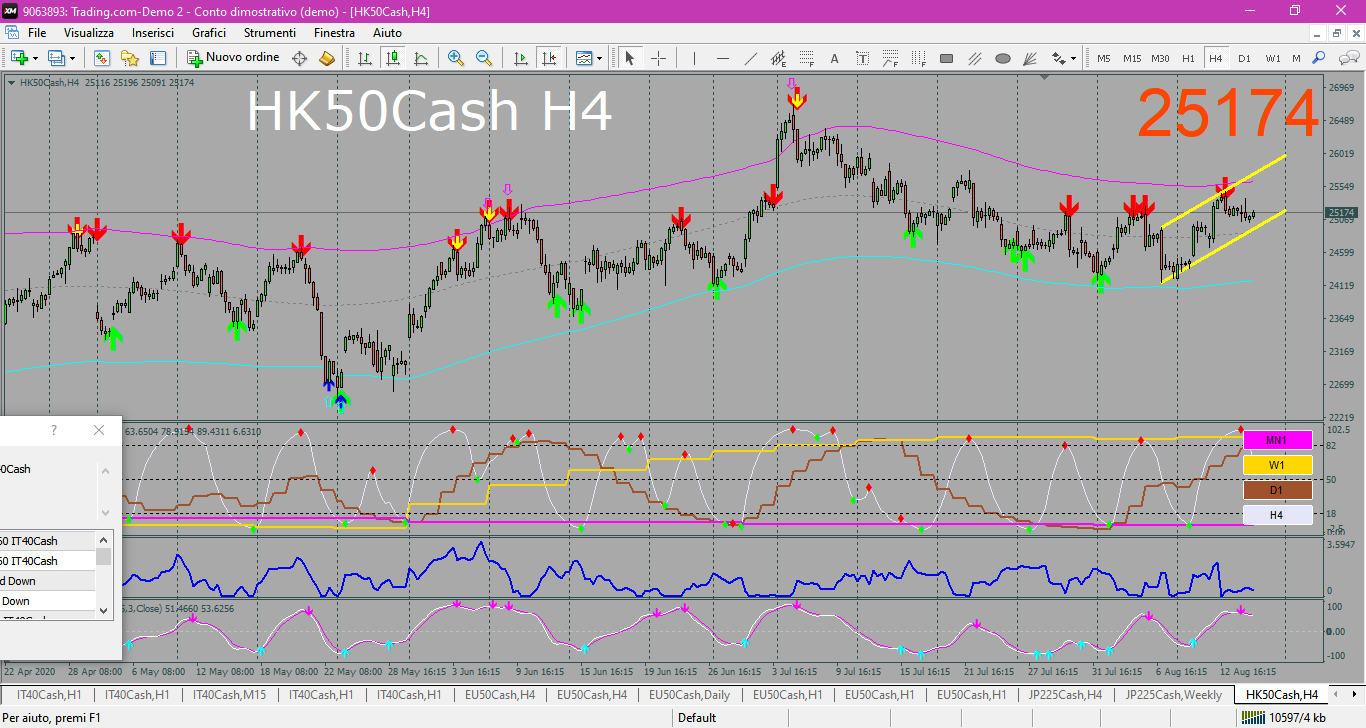Expand the indicators dropdown arrow
The width and height of the screenshot is (1366, 728).
(x=600, y=58)
